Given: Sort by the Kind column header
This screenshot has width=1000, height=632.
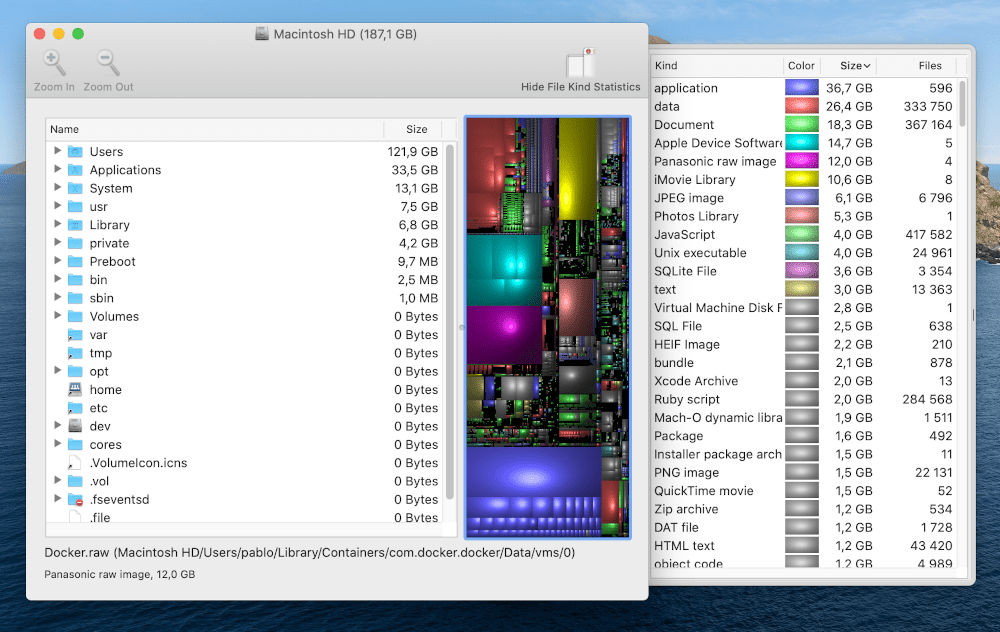Looking at the screenshot, I should [x=663, y=65].
